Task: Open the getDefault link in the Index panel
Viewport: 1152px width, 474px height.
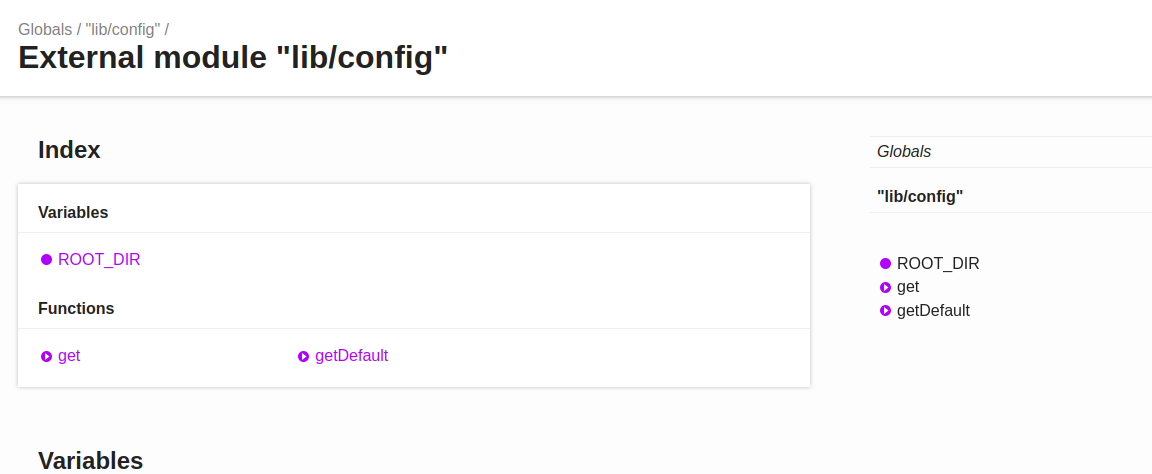Action: tap(351, 356)
